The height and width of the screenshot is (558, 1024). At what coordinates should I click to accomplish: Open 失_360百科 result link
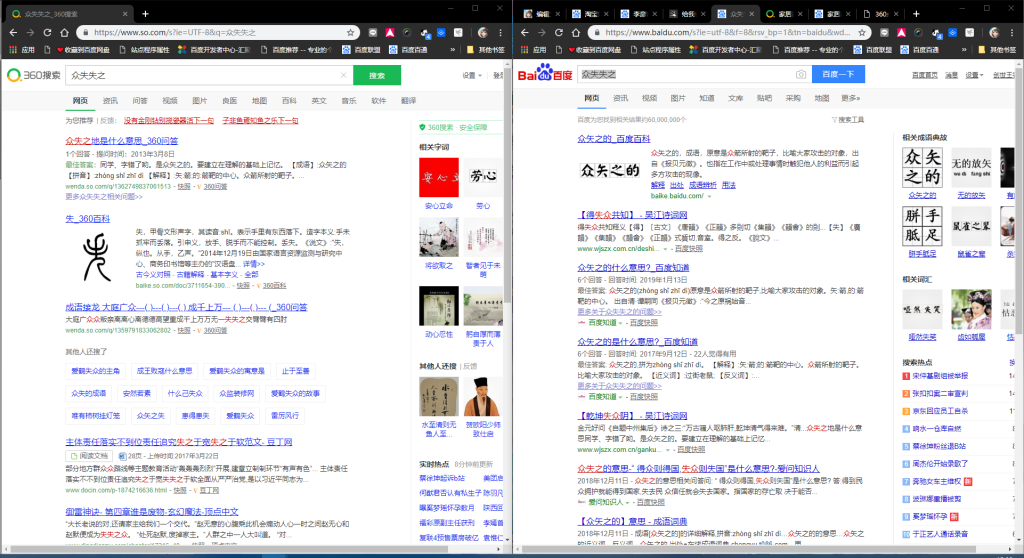point(88,218)
